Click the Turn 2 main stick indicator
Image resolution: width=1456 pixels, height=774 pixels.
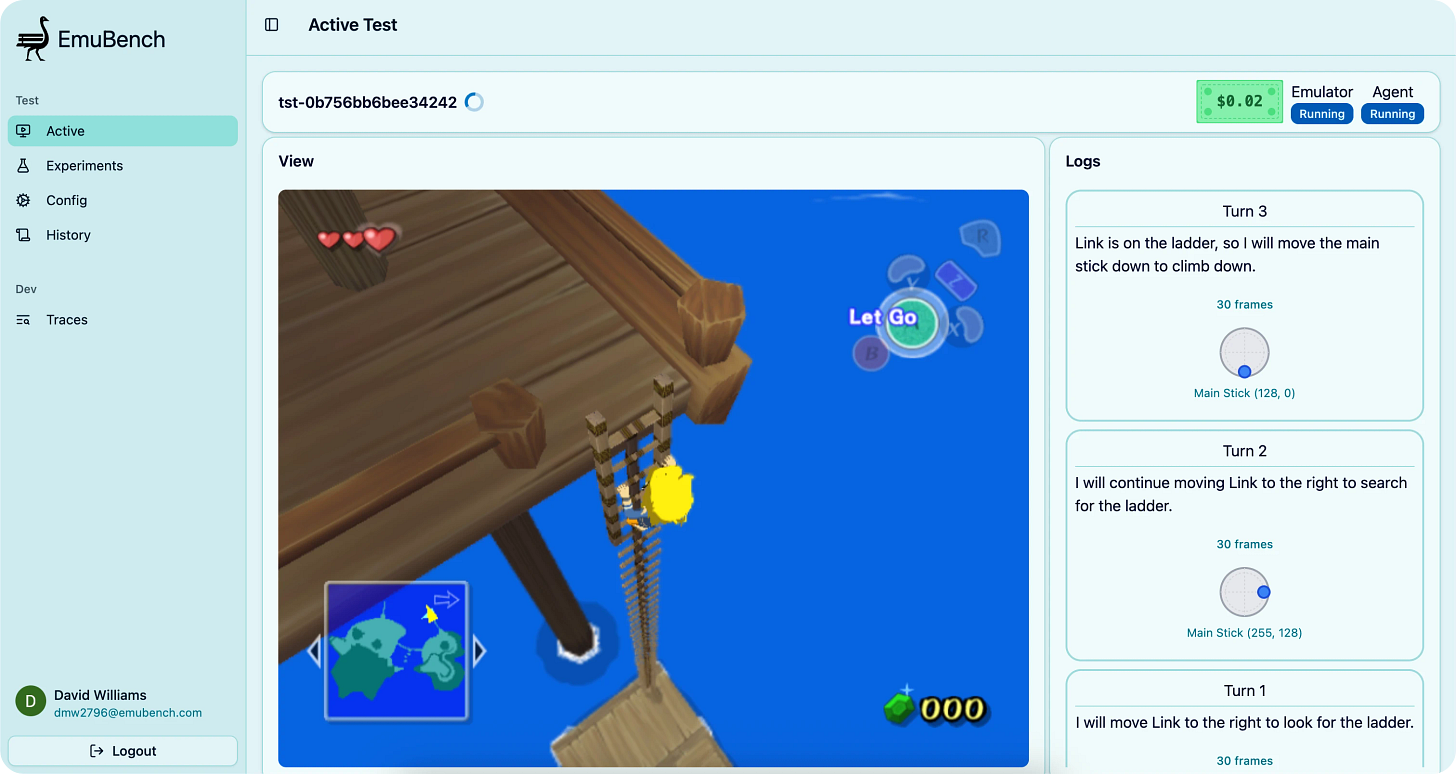1245,592
